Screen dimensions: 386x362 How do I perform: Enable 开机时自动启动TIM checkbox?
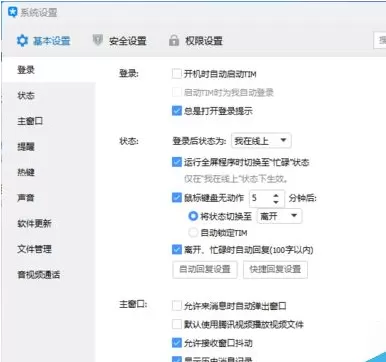tap(177, 74)
